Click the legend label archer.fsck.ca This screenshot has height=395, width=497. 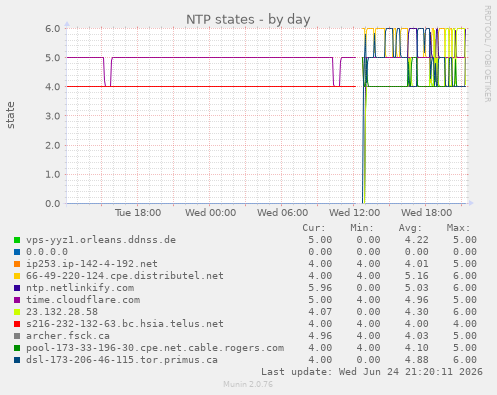click(x=68, y=336)
